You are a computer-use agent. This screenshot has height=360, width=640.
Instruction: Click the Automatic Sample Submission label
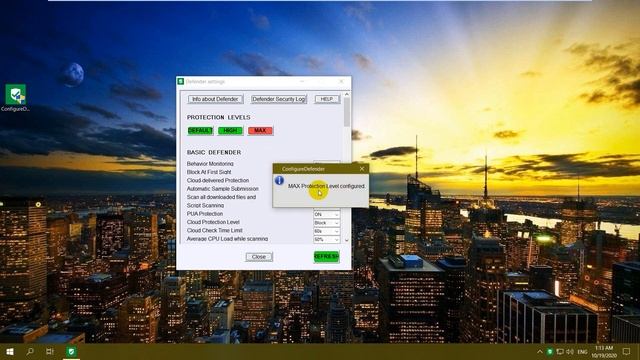coord(222,189)
